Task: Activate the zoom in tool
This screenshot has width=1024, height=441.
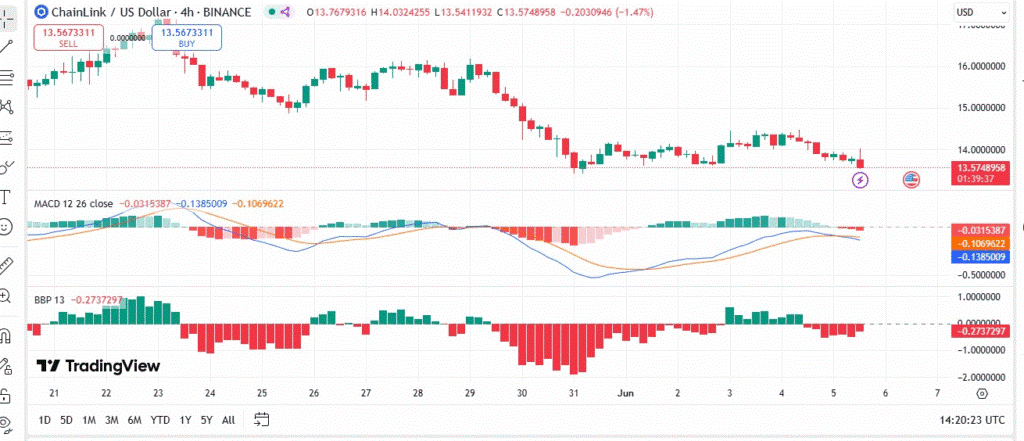Action: pyautogui.click(x=6, y=296)
